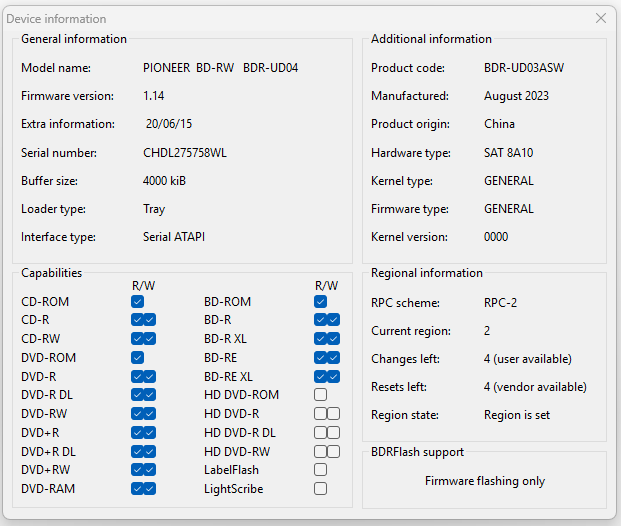Select interface type value 'Serial ATAPI'
Screen dimensions: 621x526
point(174,237)
